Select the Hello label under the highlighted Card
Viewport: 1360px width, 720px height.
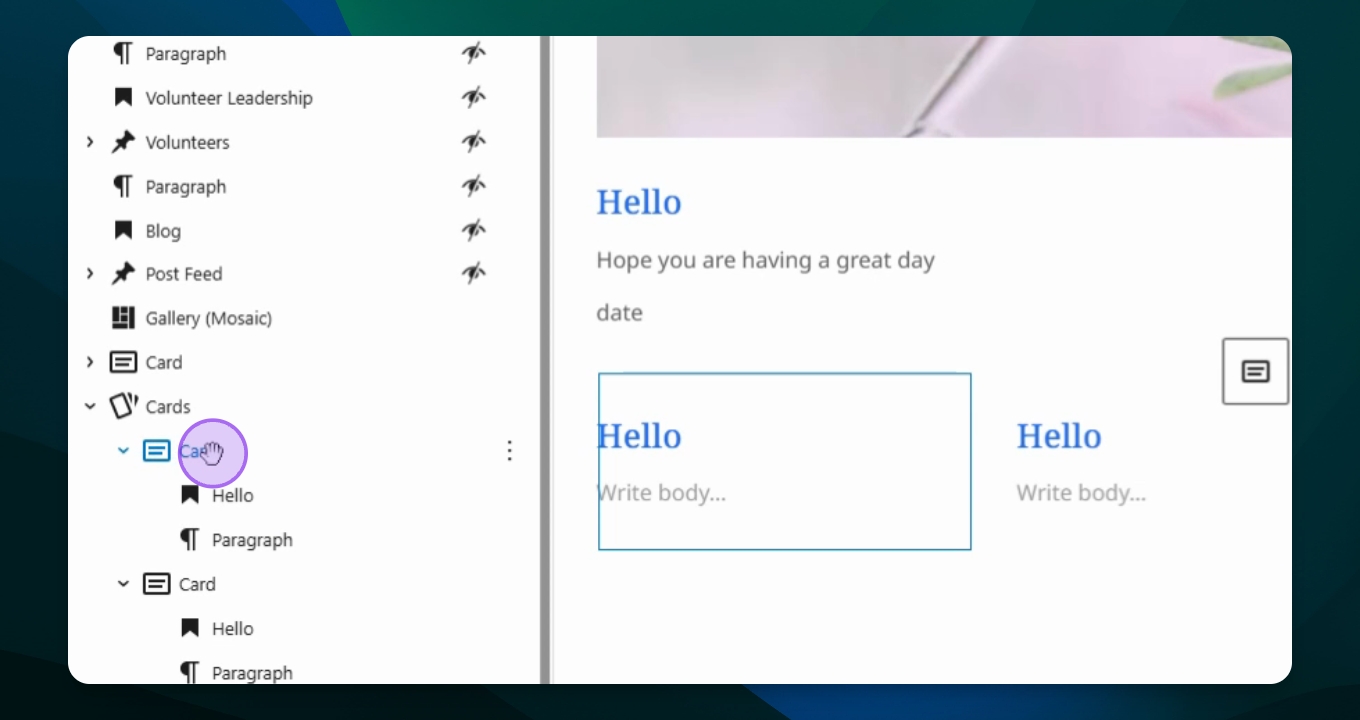click(x=233, y=495)
